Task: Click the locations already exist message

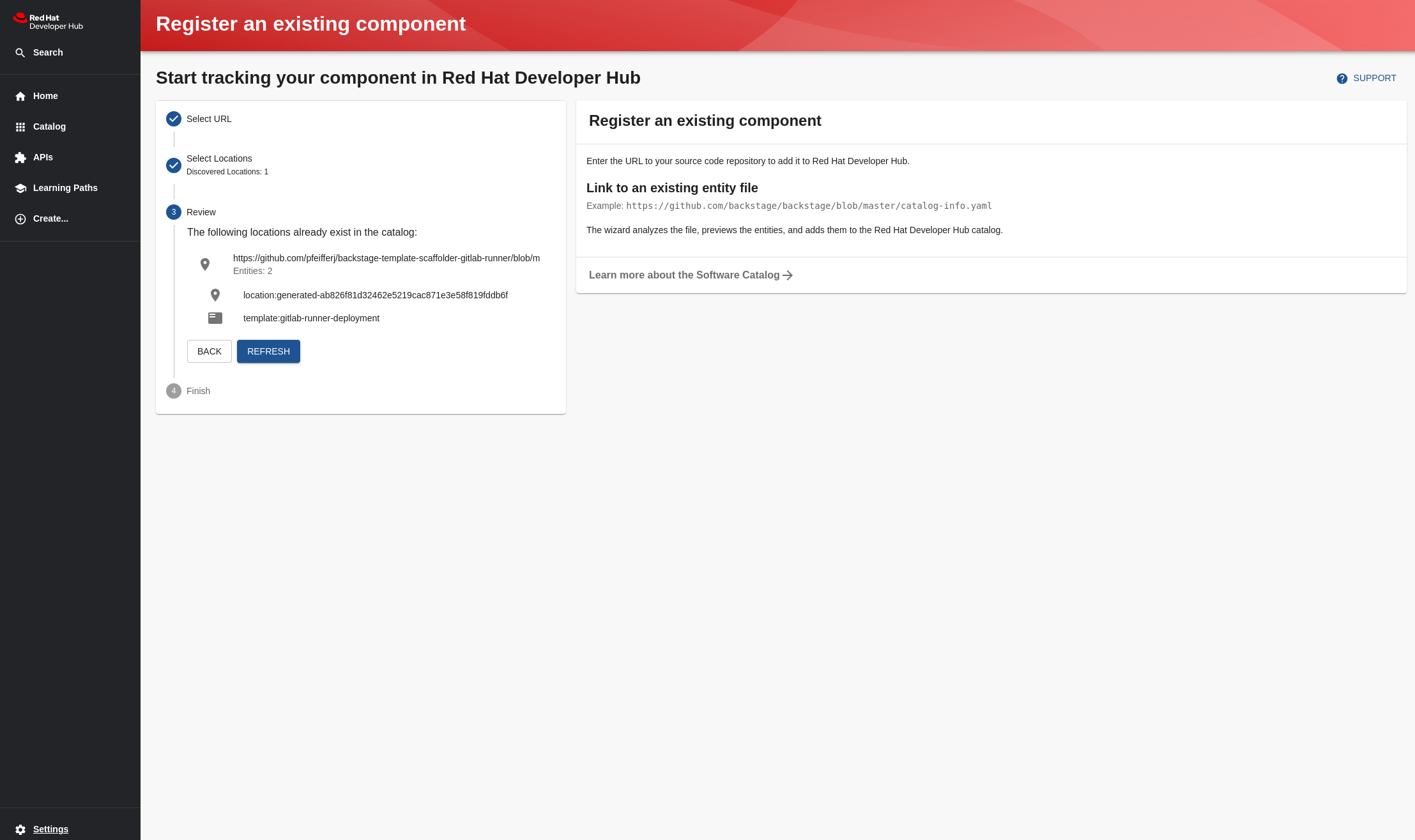Action: pyautogui.click(x=302, y=232)
